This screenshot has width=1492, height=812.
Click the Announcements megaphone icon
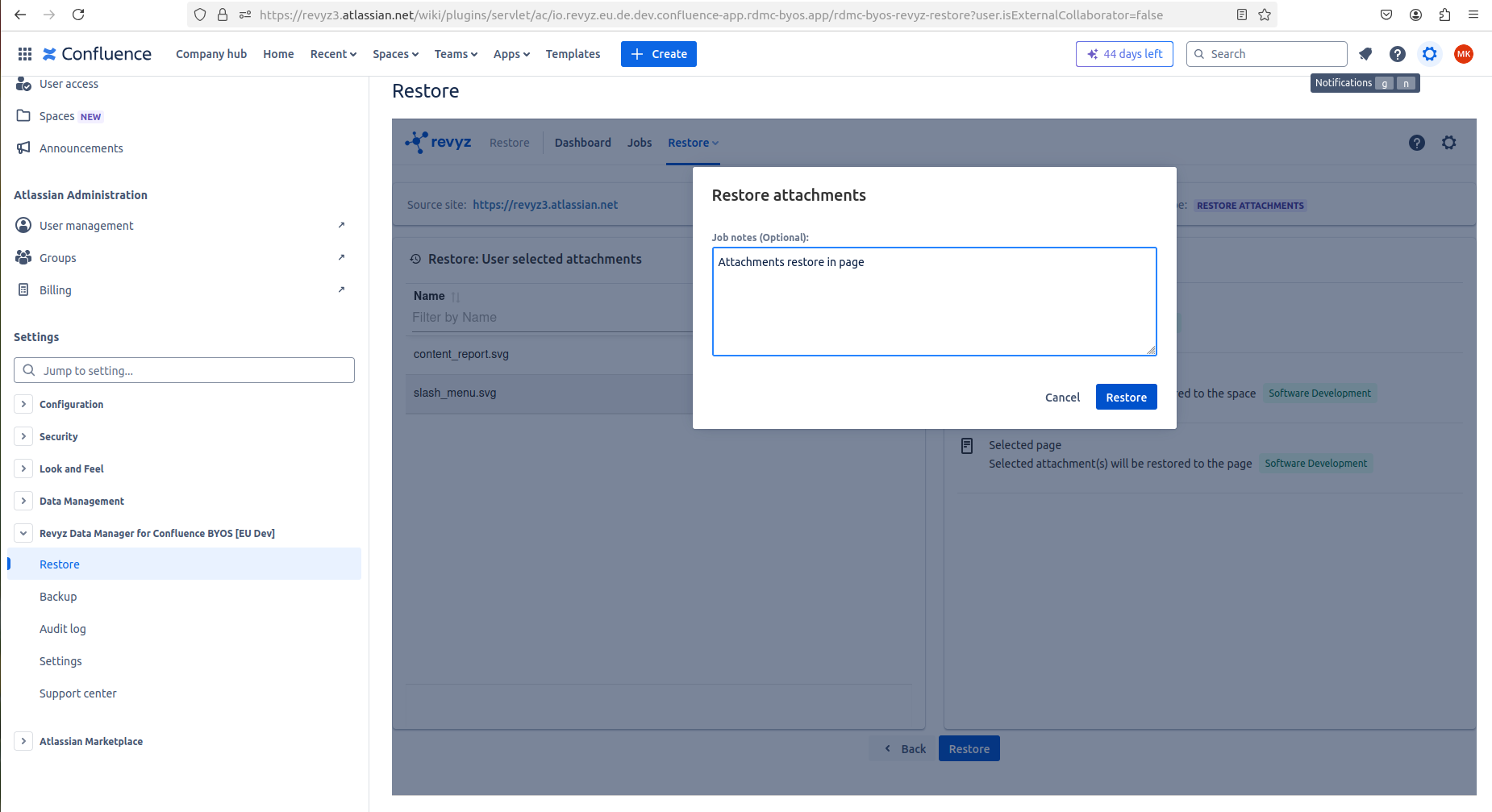point(23,148)
